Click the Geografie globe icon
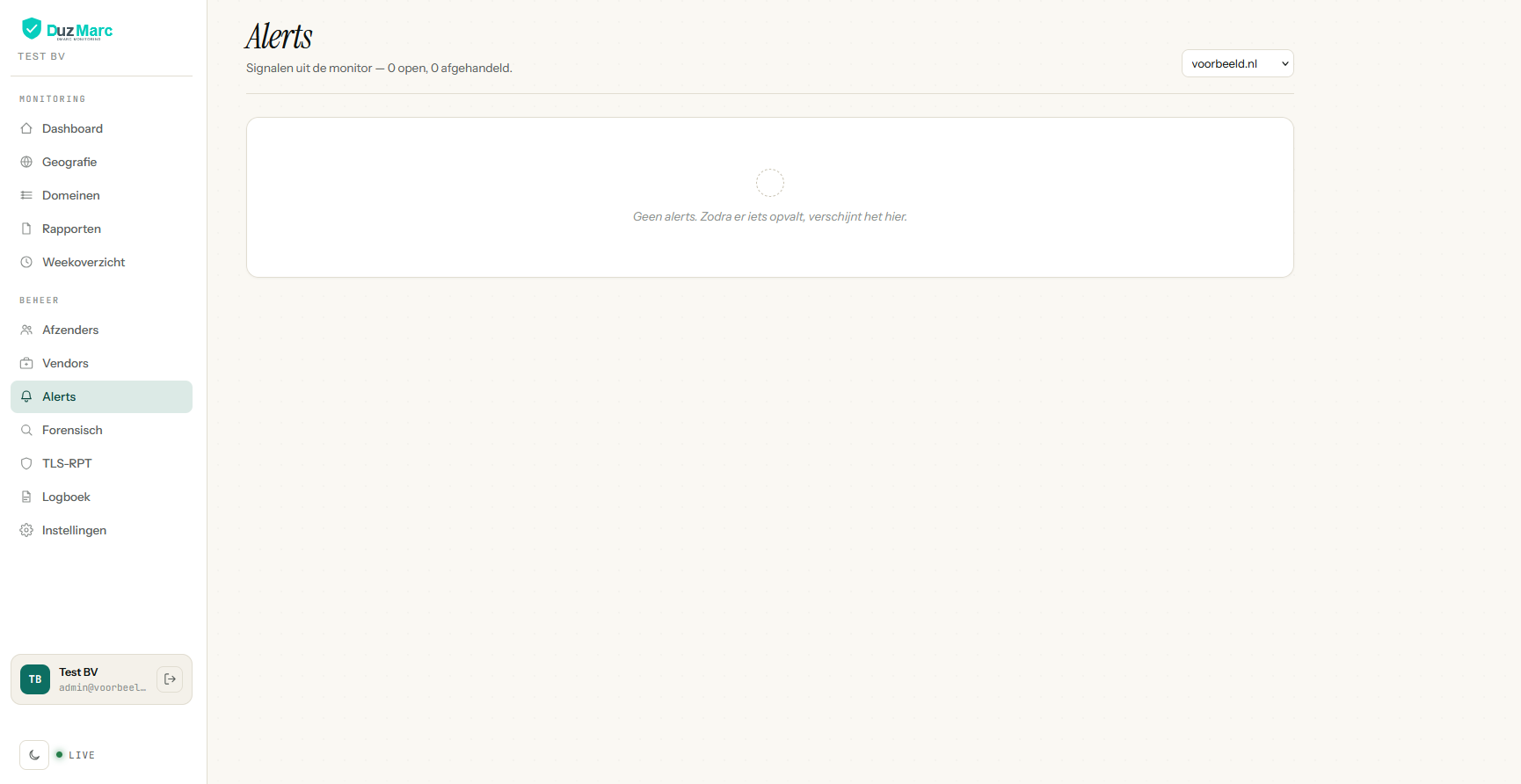 [26, 162]
